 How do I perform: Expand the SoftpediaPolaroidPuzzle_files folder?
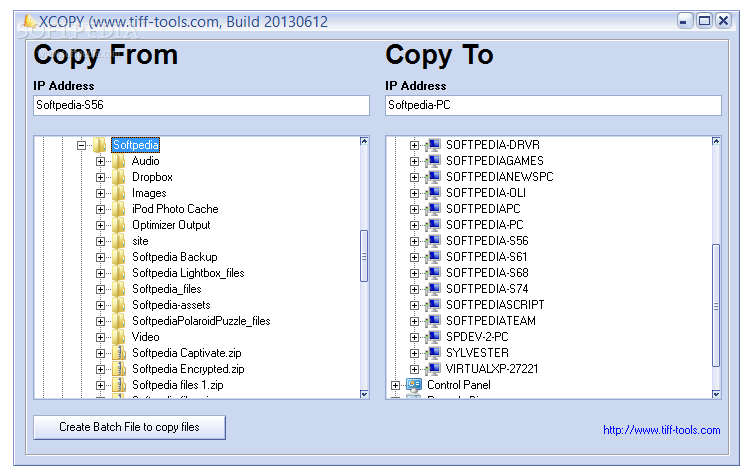(x=100, y=322)
